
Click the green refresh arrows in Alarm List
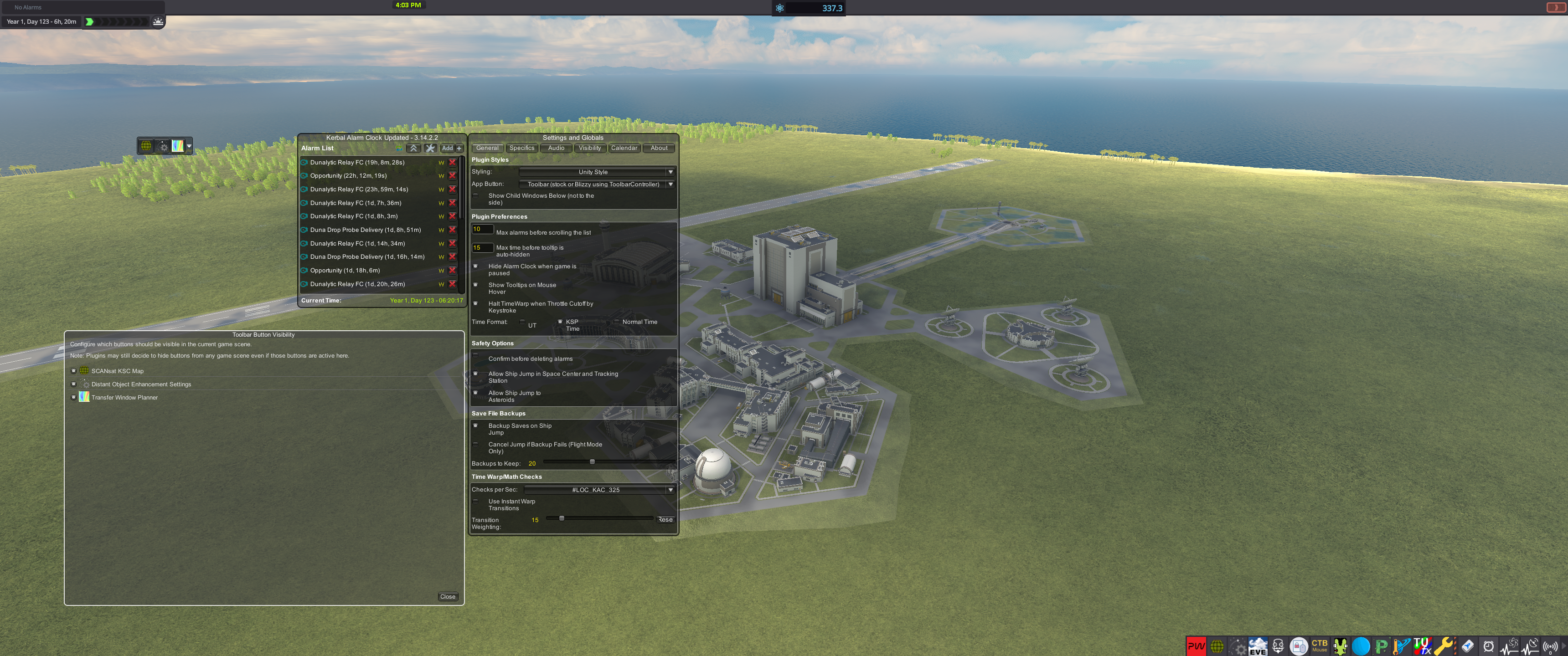click(399, 148)
